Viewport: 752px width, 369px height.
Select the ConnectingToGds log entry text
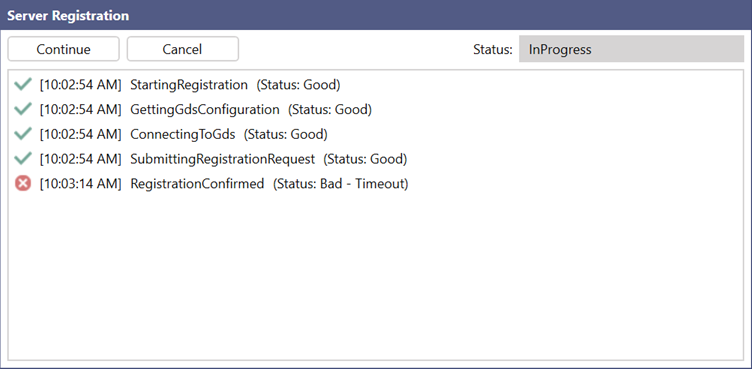[183, 134]
